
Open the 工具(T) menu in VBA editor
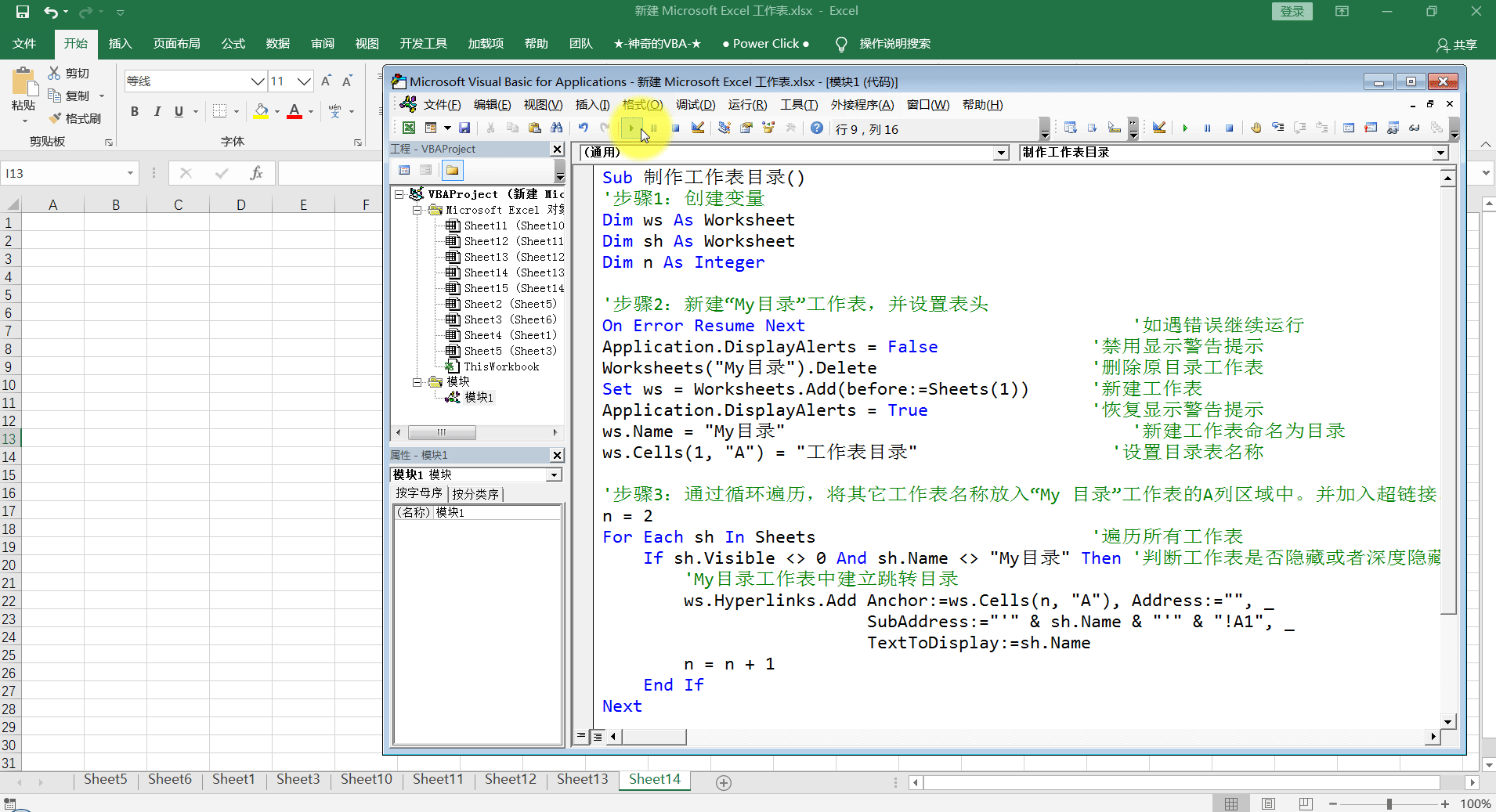pos(799,105)
